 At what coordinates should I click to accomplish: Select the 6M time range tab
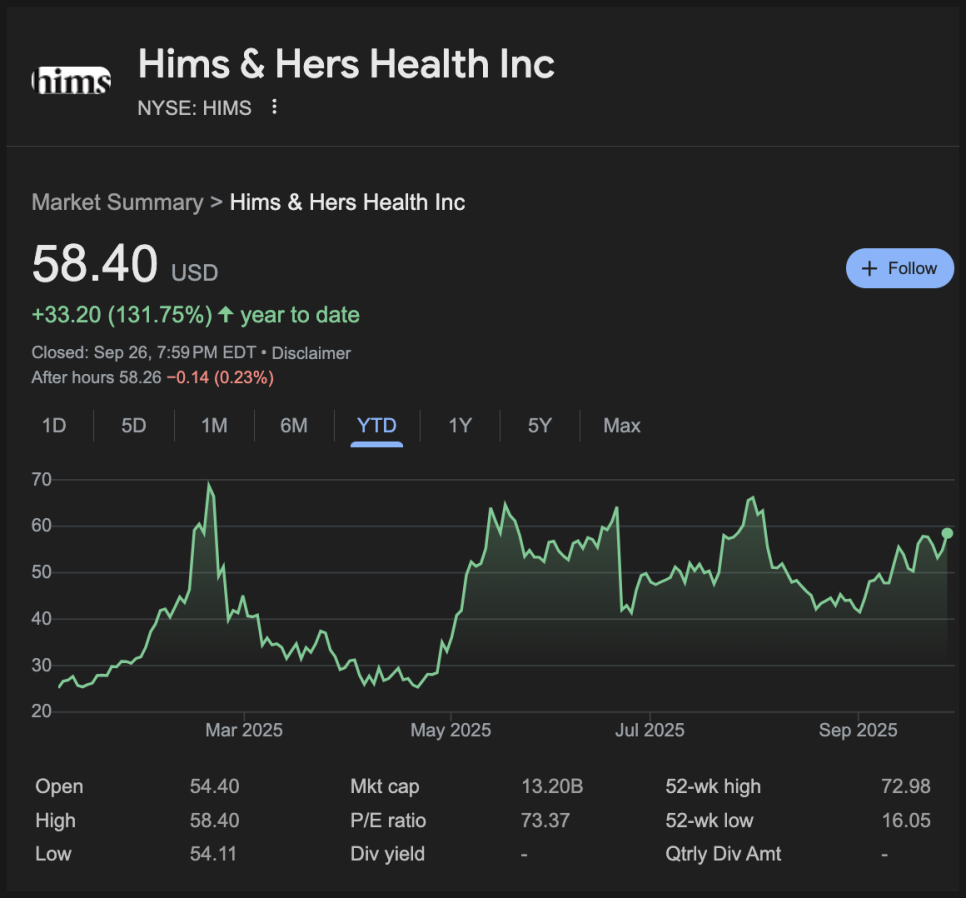pos(294,426)
